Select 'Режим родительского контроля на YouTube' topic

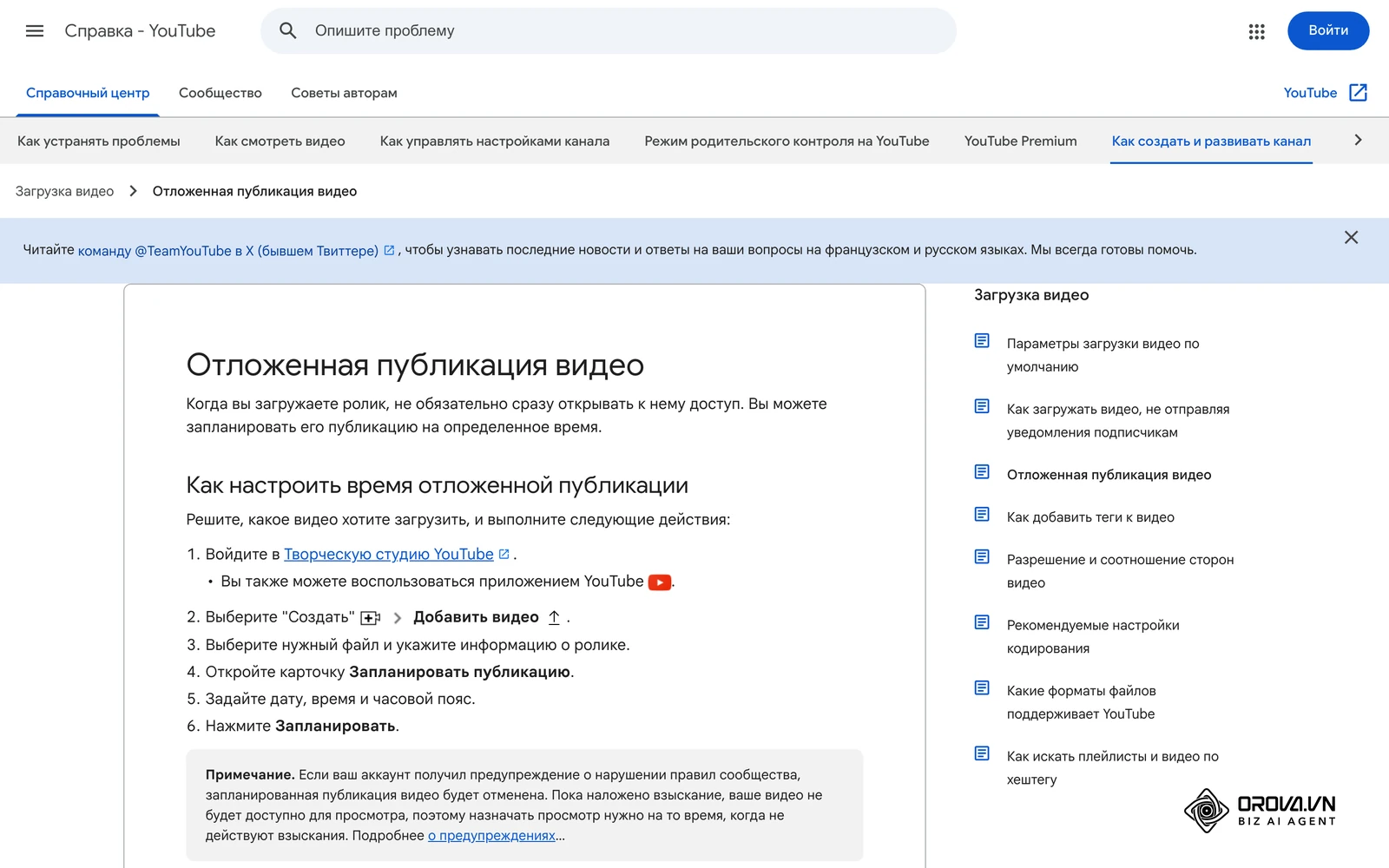coord(787,141)
